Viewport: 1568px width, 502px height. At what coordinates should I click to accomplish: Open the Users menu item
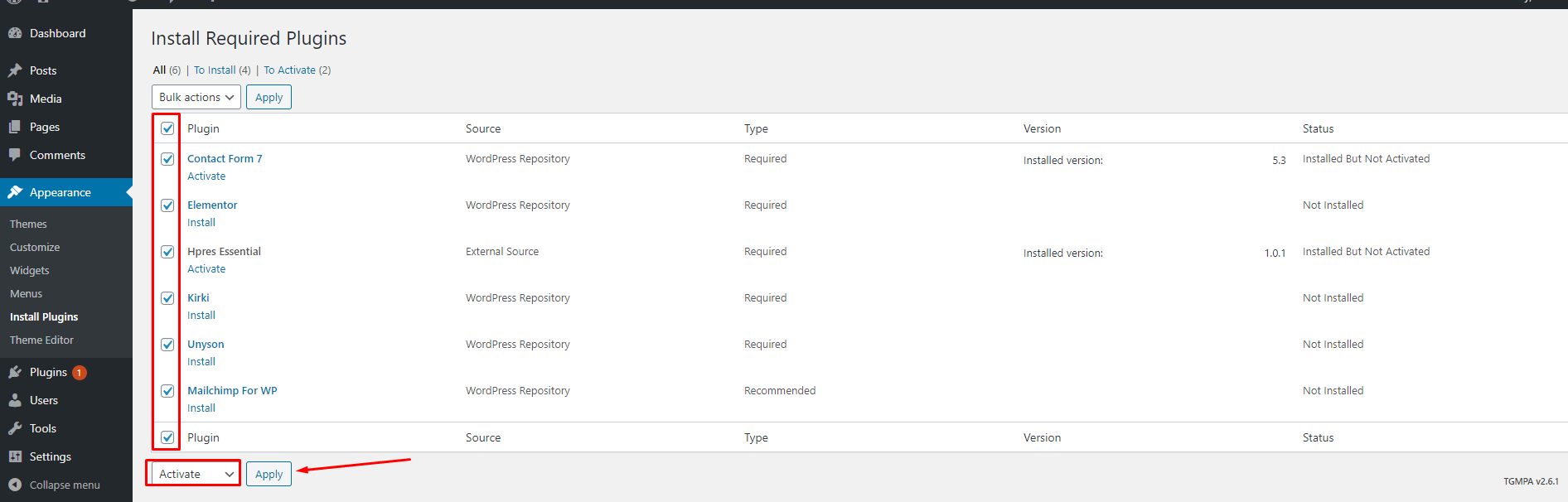tap(66, 400)
